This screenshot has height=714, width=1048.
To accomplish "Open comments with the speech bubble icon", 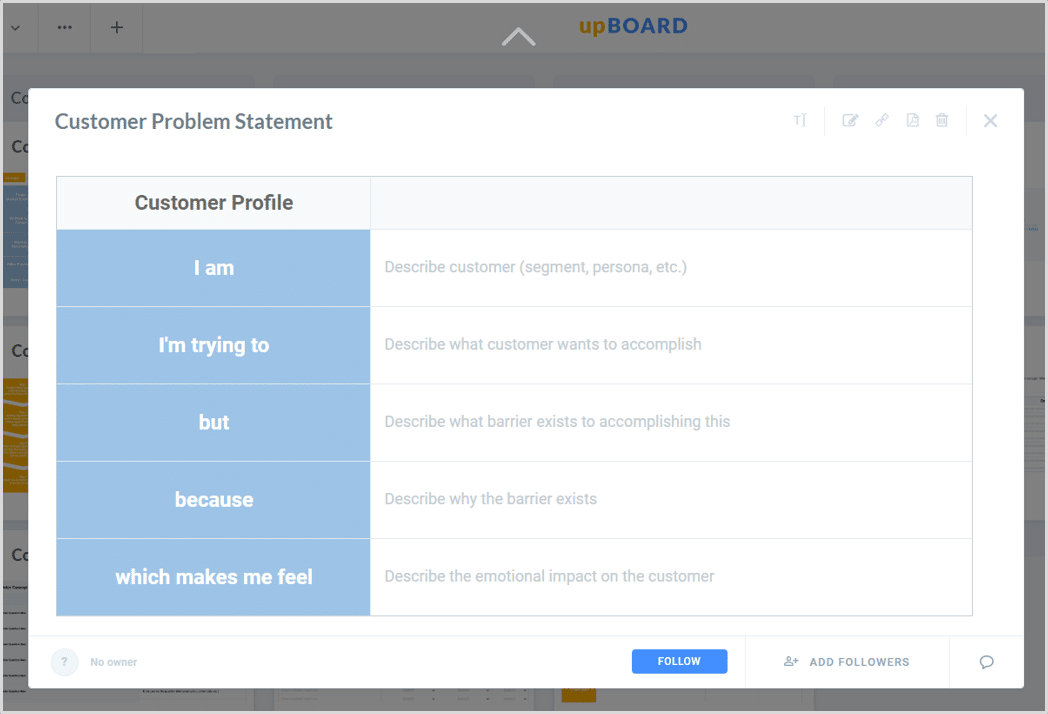I will pos(987,662).
